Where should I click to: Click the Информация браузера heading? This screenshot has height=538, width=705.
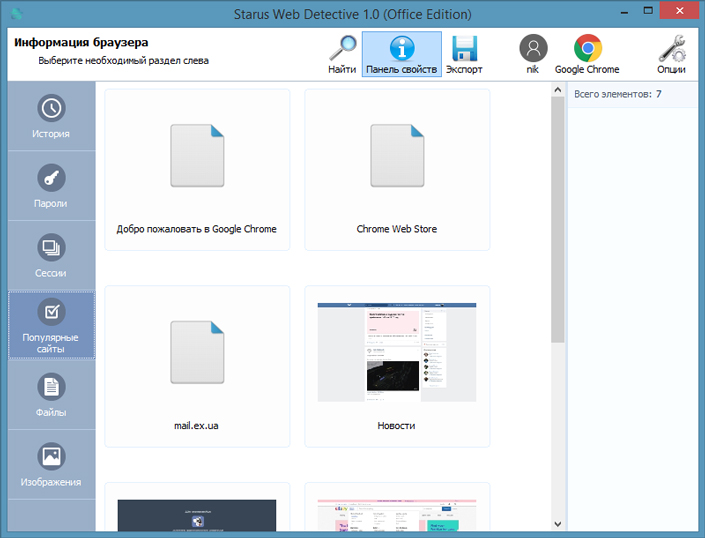[x=81, y=42]
